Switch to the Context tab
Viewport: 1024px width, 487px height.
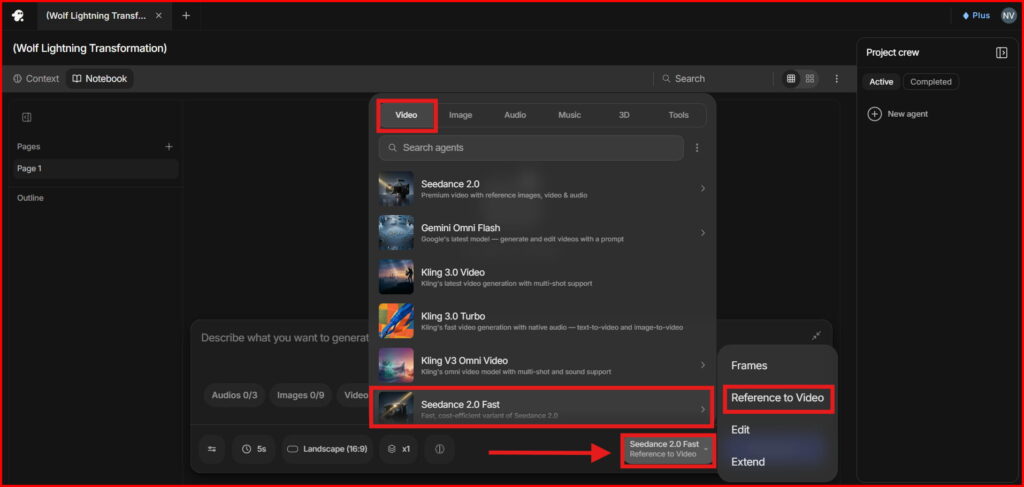[x=36, y=78]
